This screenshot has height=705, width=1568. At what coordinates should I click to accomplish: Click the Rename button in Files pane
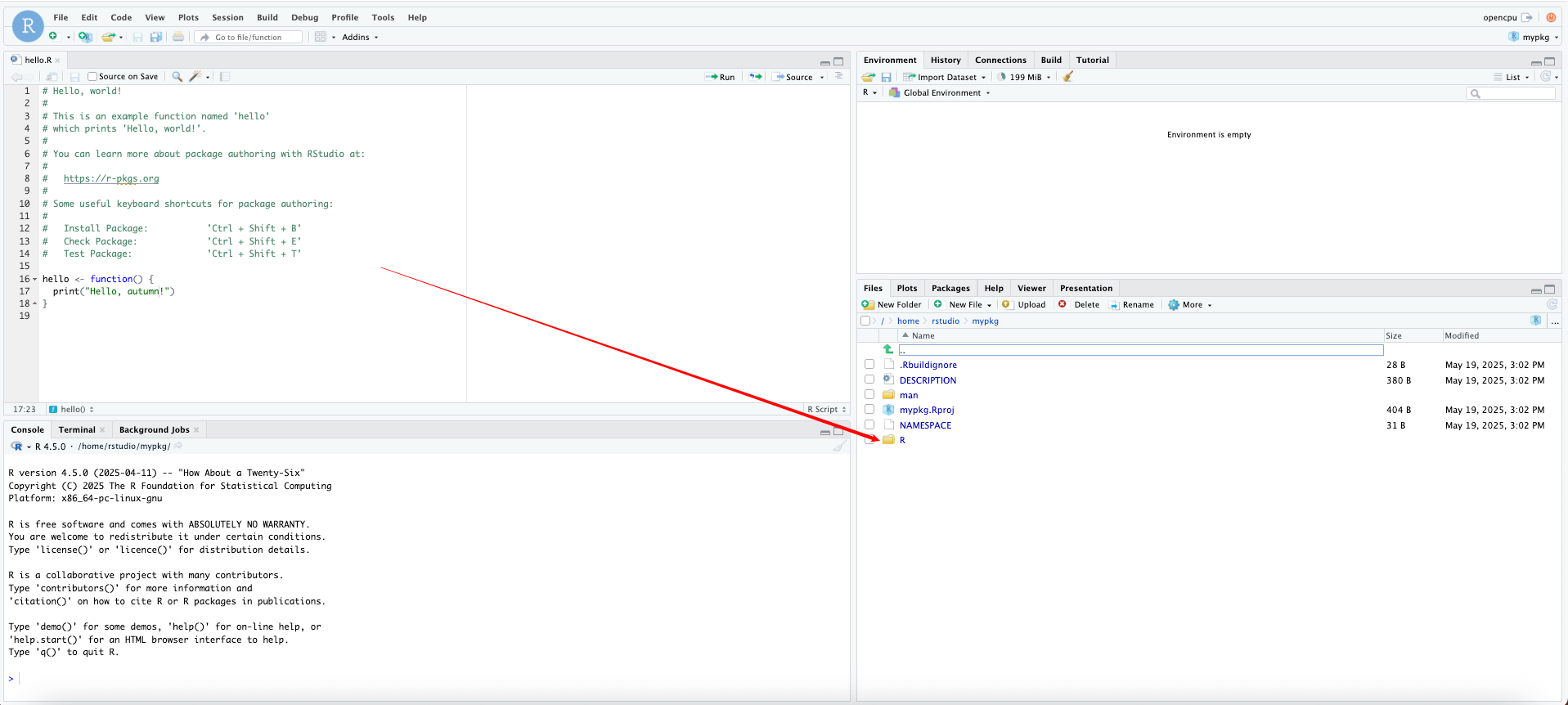click(1131, 304)
